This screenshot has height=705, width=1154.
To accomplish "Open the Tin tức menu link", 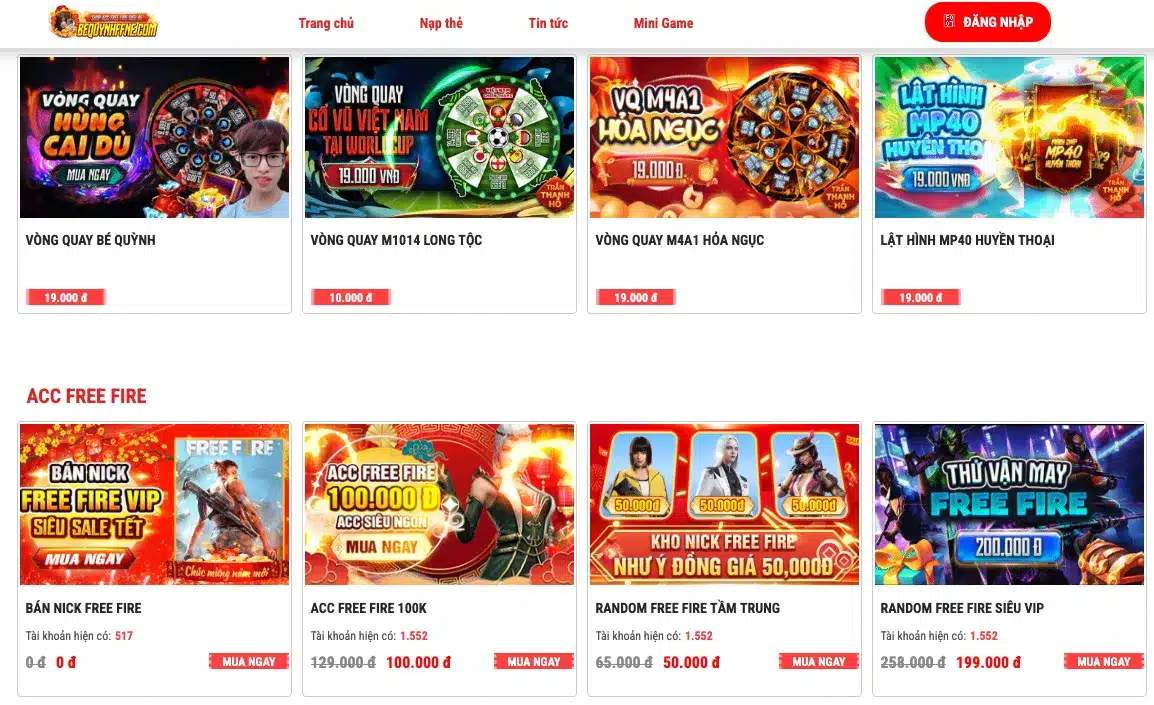I will tap(548, 23).
